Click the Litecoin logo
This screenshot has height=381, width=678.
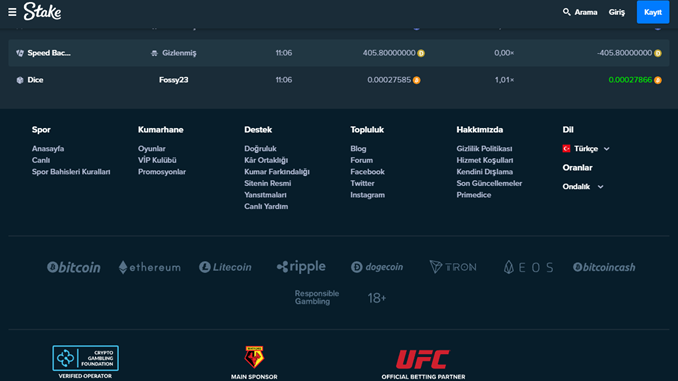[x=225, y=267]
